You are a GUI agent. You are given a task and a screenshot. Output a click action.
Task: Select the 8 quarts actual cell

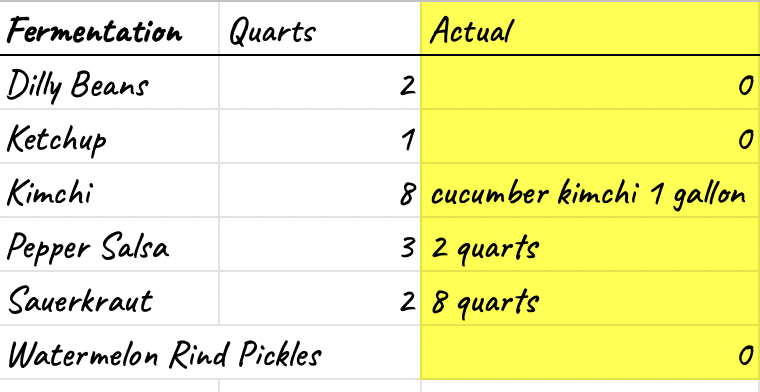click(x=590, y=298)
